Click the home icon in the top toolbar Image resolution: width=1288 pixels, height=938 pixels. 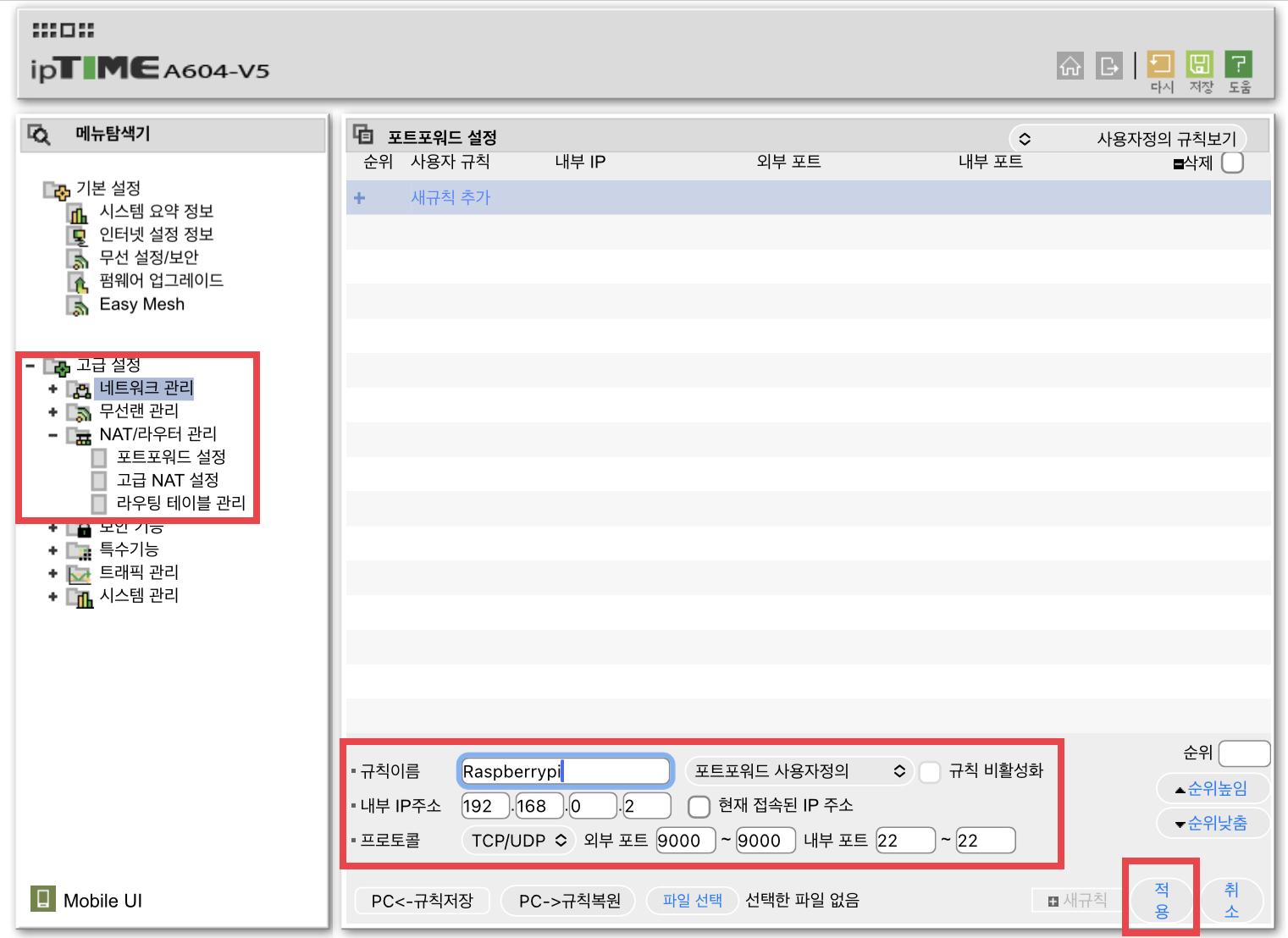tap(1070, 65)
